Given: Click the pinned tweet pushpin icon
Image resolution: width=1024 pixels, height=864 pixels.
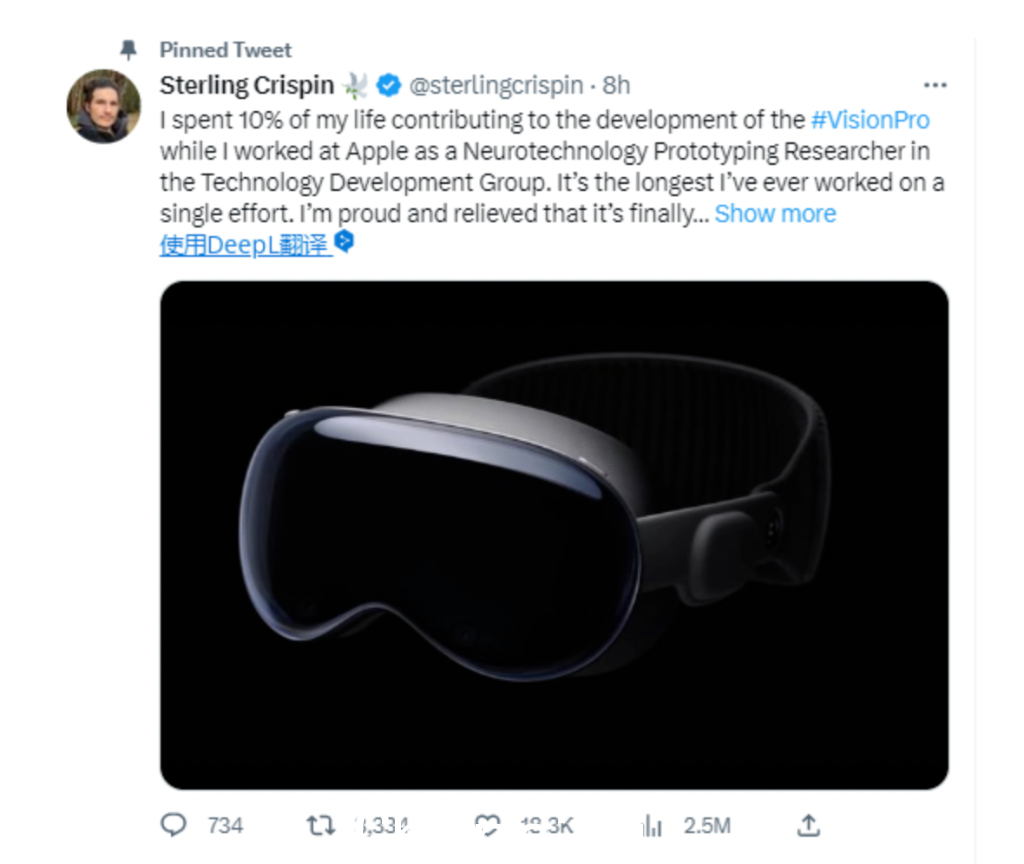Looking at the screenshot, I should point(128,50).
